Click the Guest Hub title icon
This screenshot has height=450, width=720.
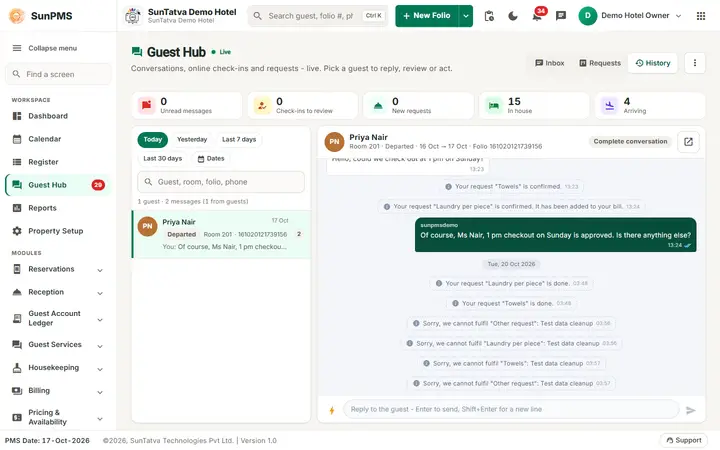(x=136, y=51)
